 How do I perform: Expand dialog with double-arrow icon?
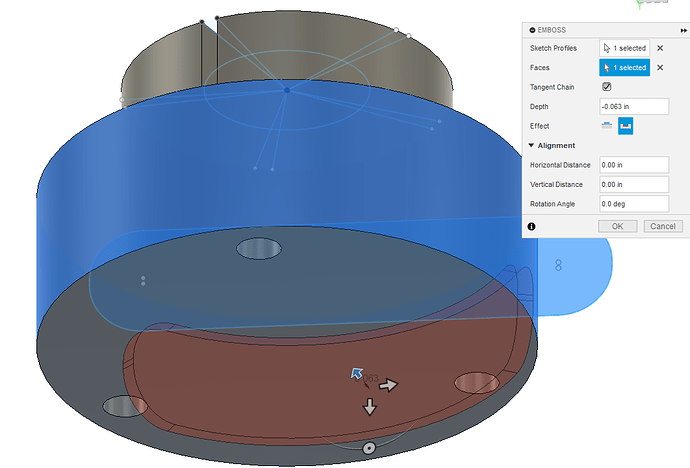[x=683, y=30]
